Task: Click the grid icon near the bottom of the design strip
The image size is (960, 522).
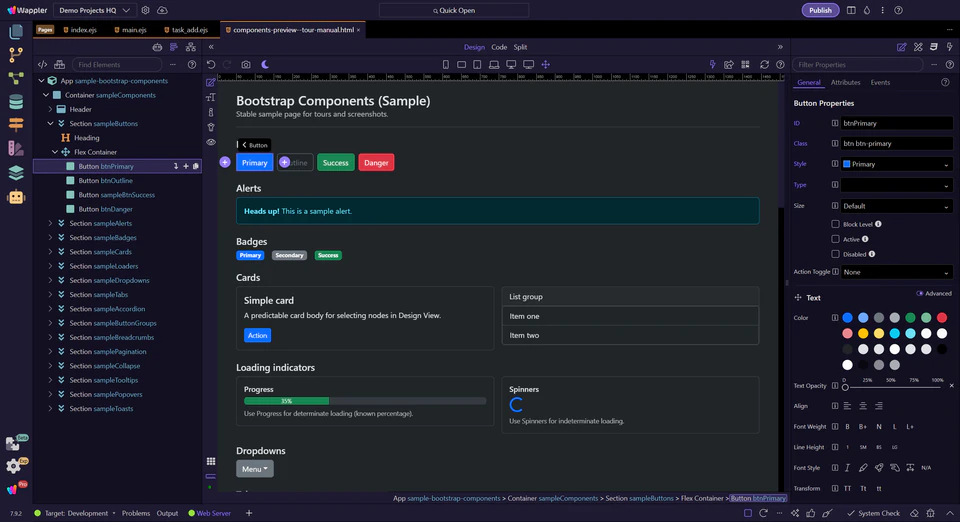Action: tap(211, 461)
